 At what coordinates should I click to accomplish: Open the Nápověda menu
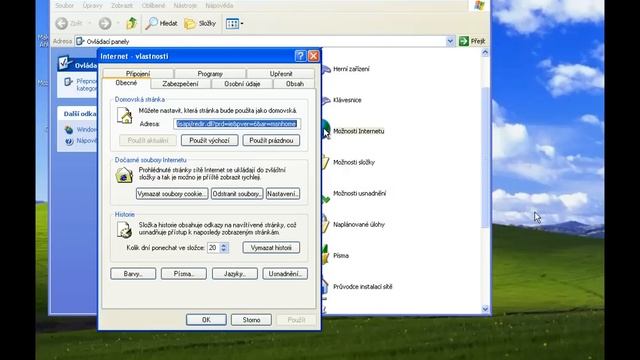[x=219, y=6]
